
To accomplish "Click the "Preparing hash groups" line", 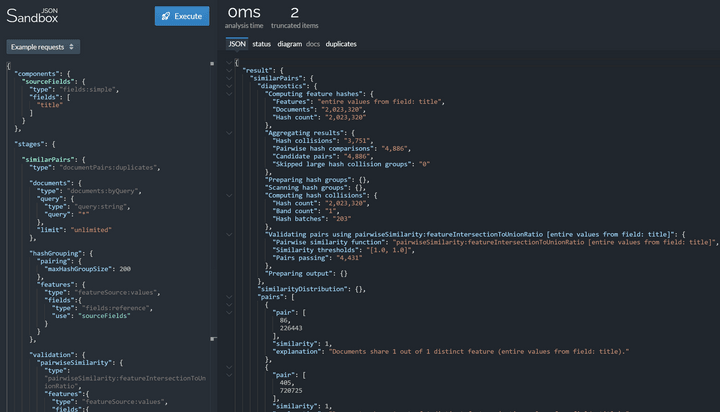I will point(317,180).
